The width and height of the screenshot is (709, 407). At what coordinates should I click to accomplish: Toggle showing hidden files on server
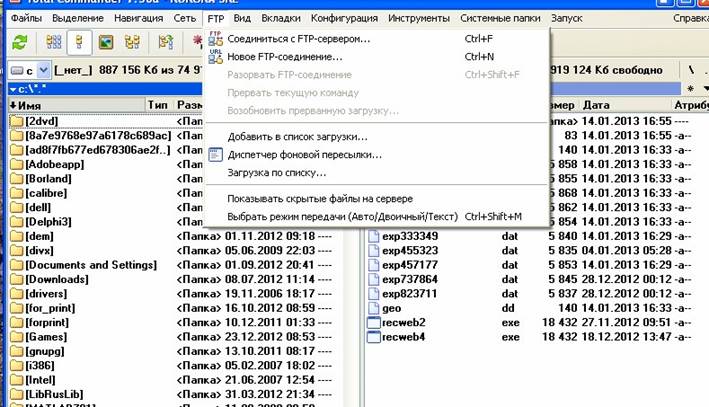(x=319, y=198)
